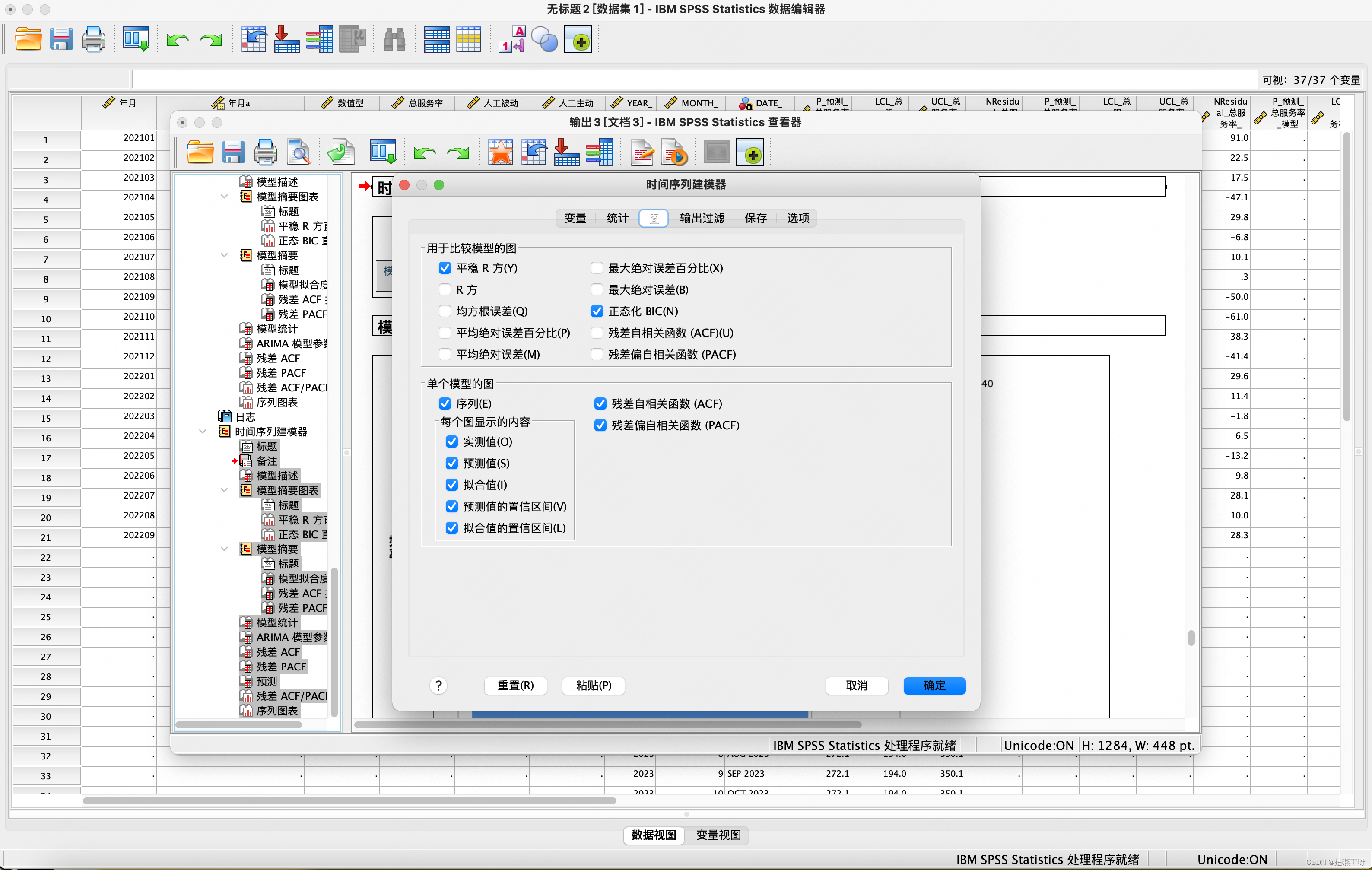
Task: Uncheck 正态化 BIC(N) option
Action: coord(597,311)
